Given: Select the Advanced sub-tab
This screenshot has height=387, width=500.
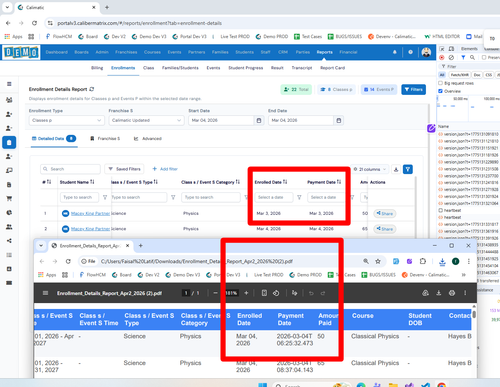Looking at the screenshot, I should [x=148, y=138].
